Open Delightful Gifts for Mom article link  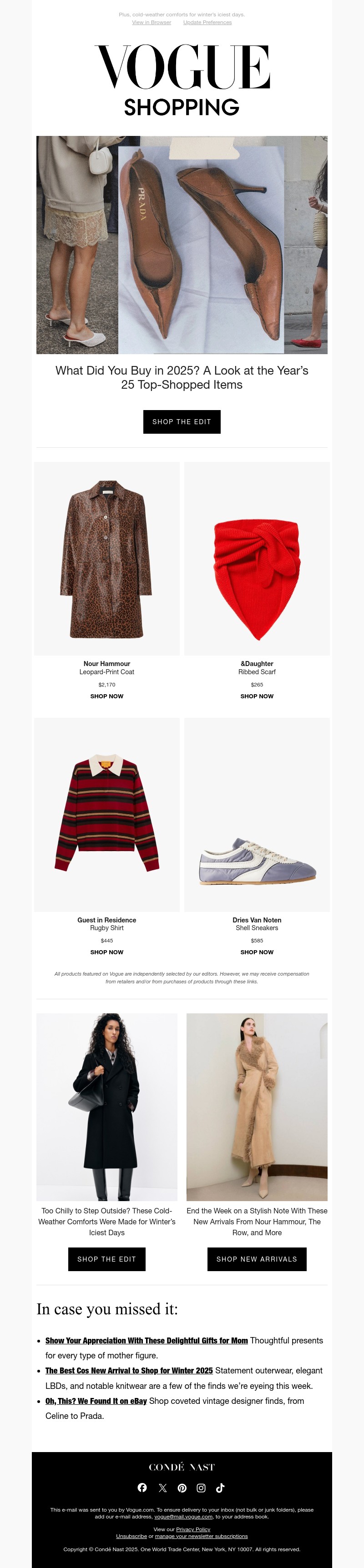[x=147, y=1340]
